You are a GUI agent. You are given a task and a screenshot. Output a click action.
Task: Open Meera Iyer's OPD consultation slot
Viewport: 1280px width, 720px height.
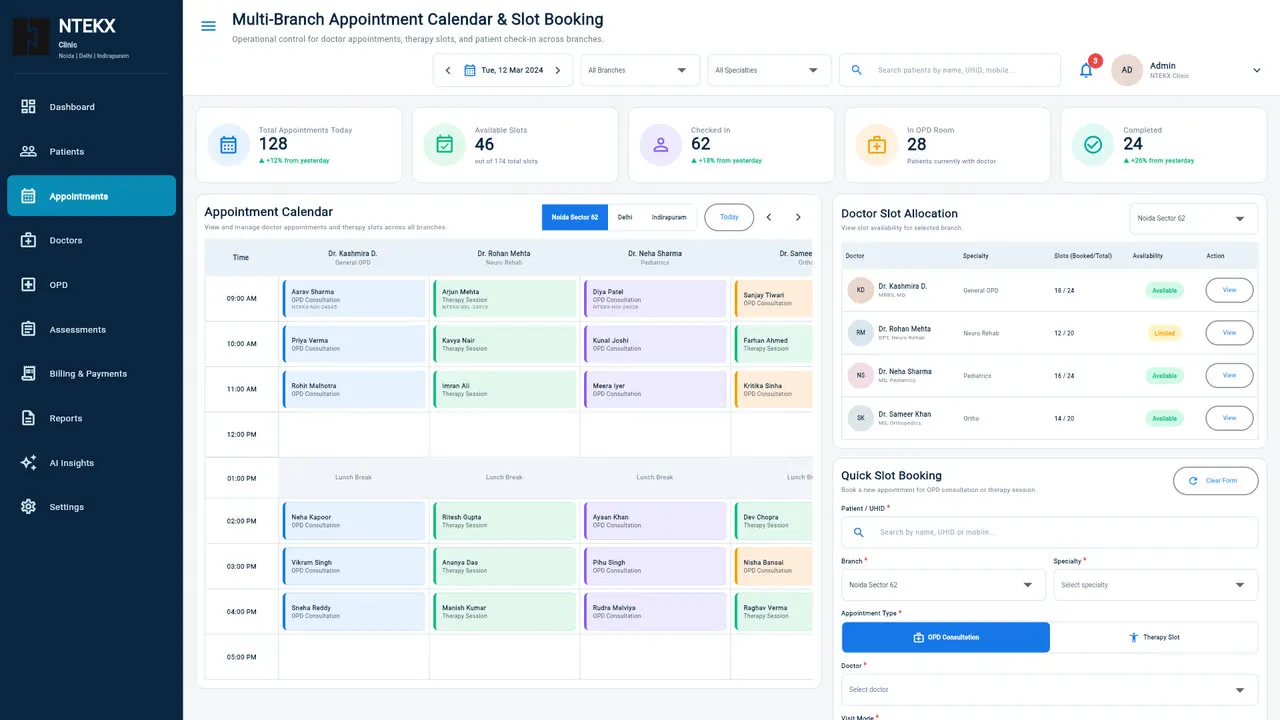[655, 389]
